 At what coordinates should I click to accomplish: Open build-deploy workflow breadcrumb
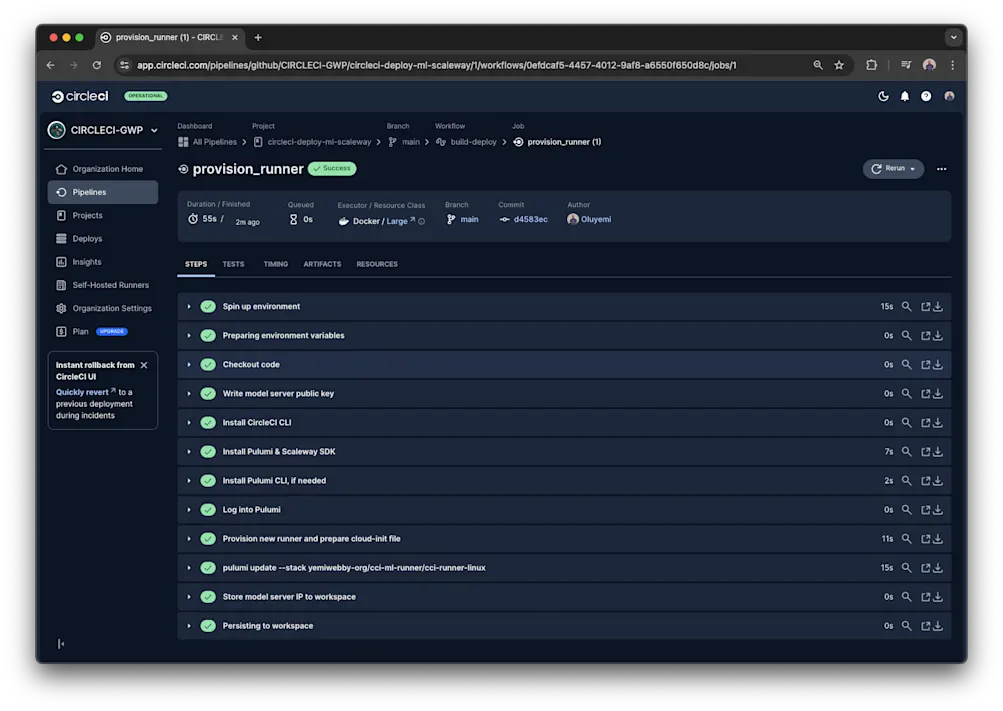[466, 142]
